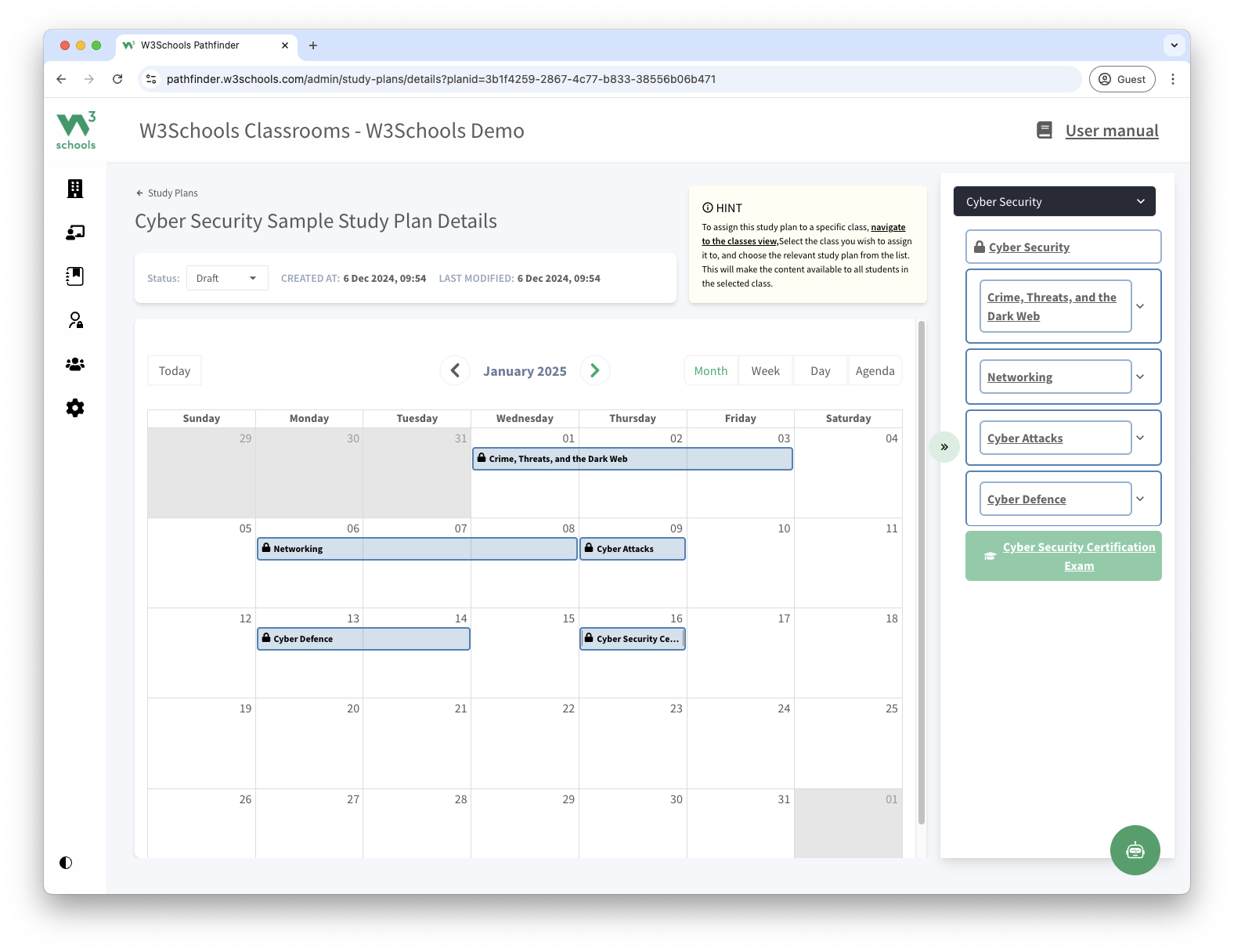
Task: Open the groups people icon in sidebar
Action: [x=75, y=364]
